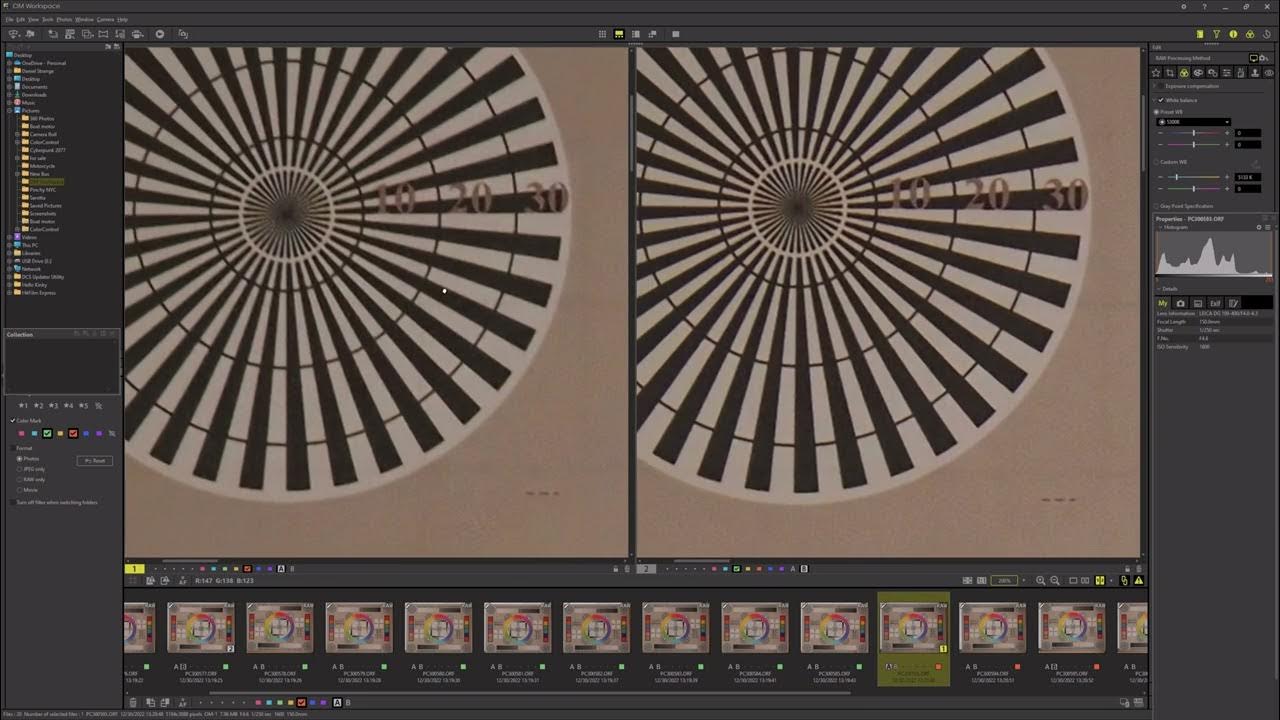Click the Custom WB temperature slider
Image resolution: width=1280 pixels, height=720 pixels.
coord(1193,177)
